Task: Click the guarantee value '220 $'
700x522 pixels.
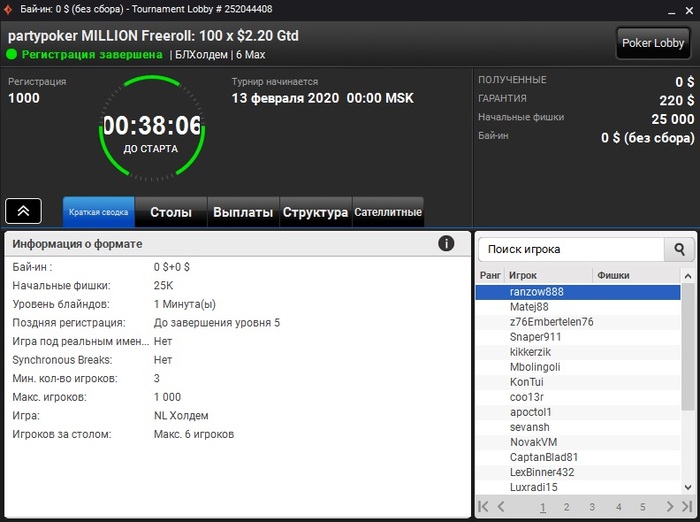Action: tap(677, 100)
